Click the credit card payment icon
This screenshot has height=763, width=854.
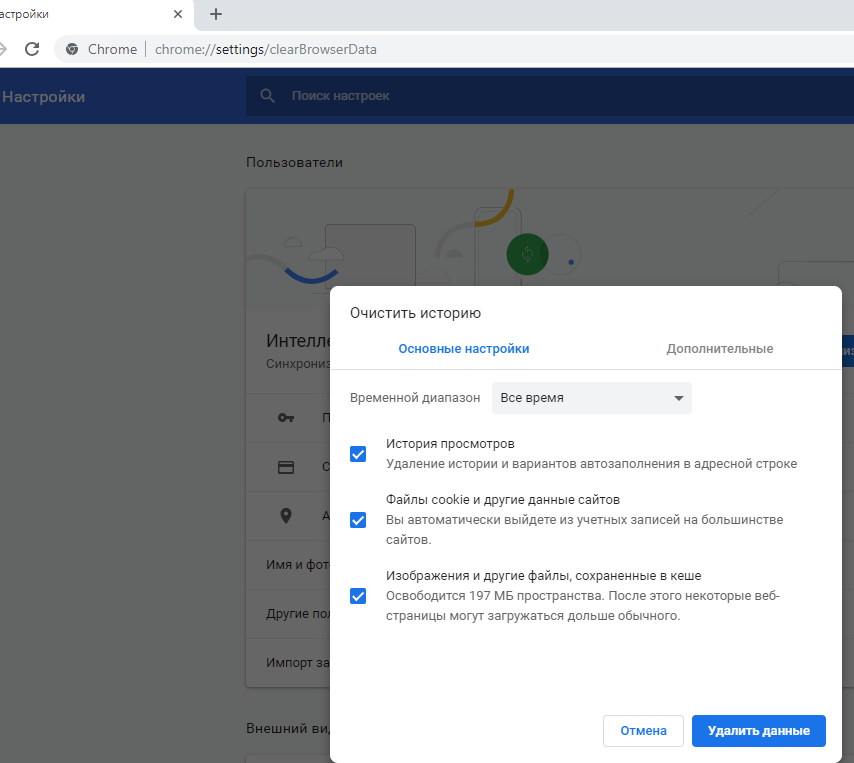pyautogui.click(x=286, y=467)
